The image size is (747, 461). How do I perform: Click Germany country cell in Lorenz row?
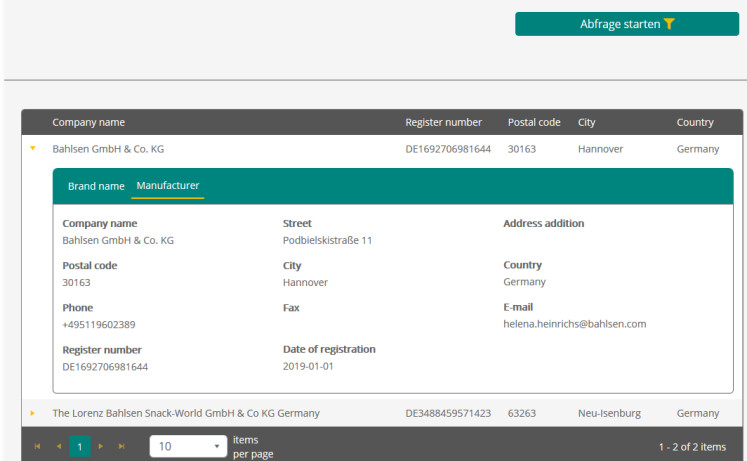[x=698, y=413]
